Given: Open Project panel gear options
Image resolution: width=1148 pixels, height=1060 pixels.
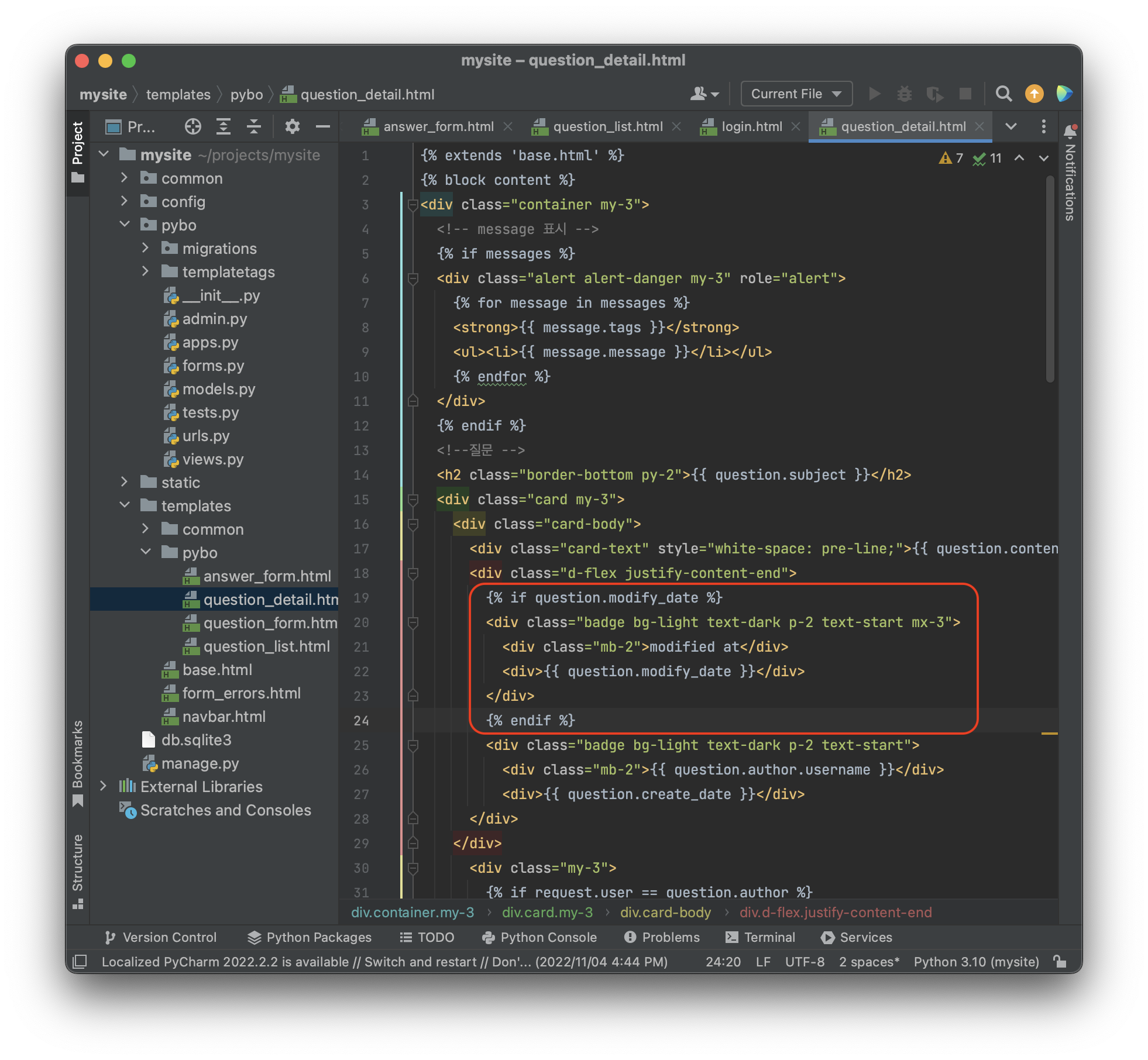Looking at the screenshot, I should coord(292,126).
